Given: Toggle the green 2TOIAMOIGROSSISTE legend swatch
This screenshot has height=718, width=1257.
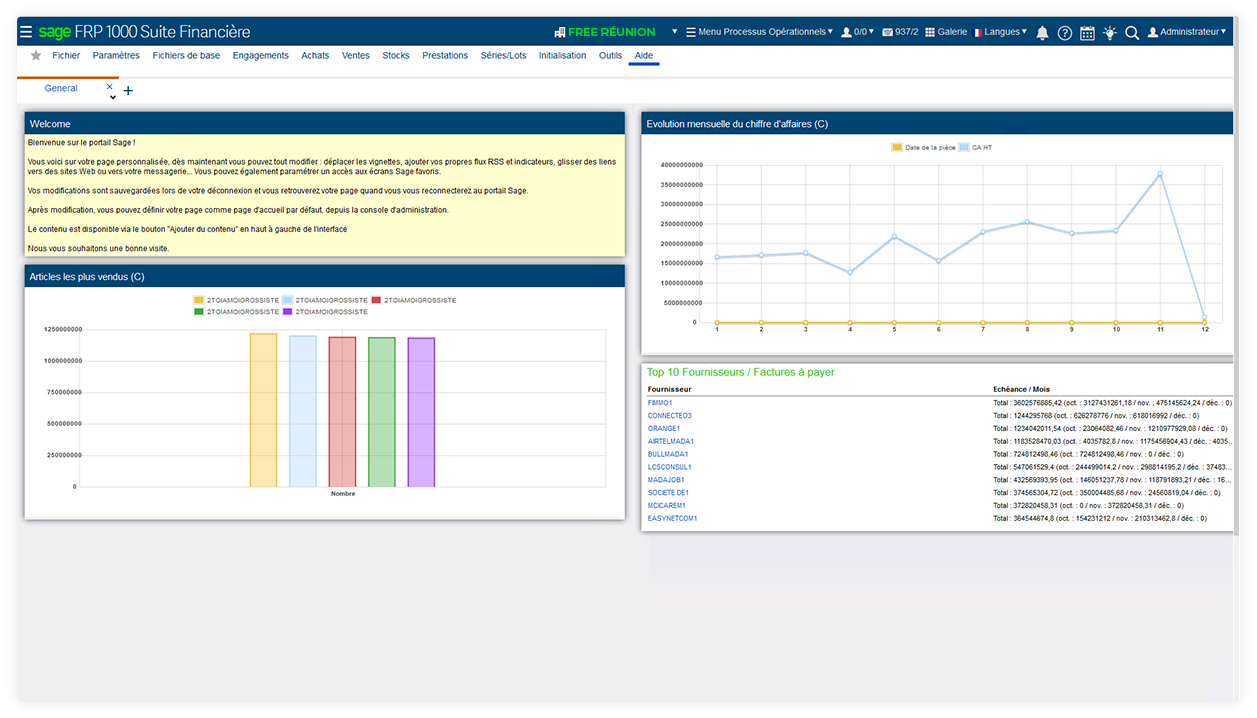Looking at the screenshot, I should tap(199, 312).
